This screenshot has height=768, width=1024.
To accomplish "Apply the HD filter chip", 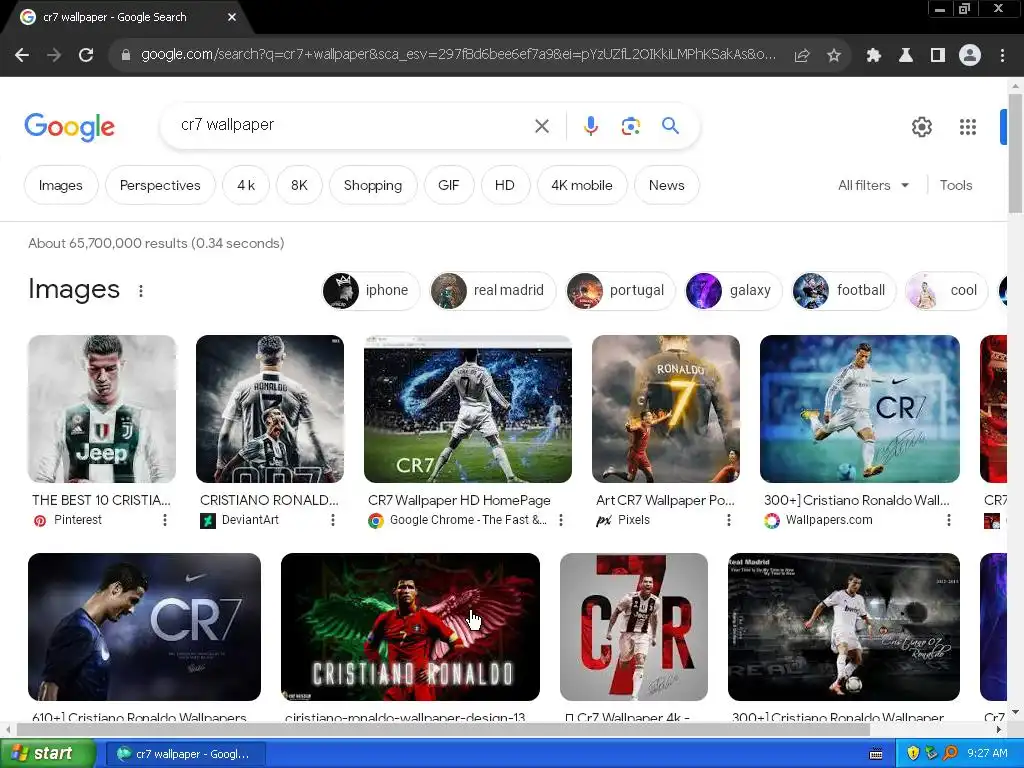I will 505,185.
